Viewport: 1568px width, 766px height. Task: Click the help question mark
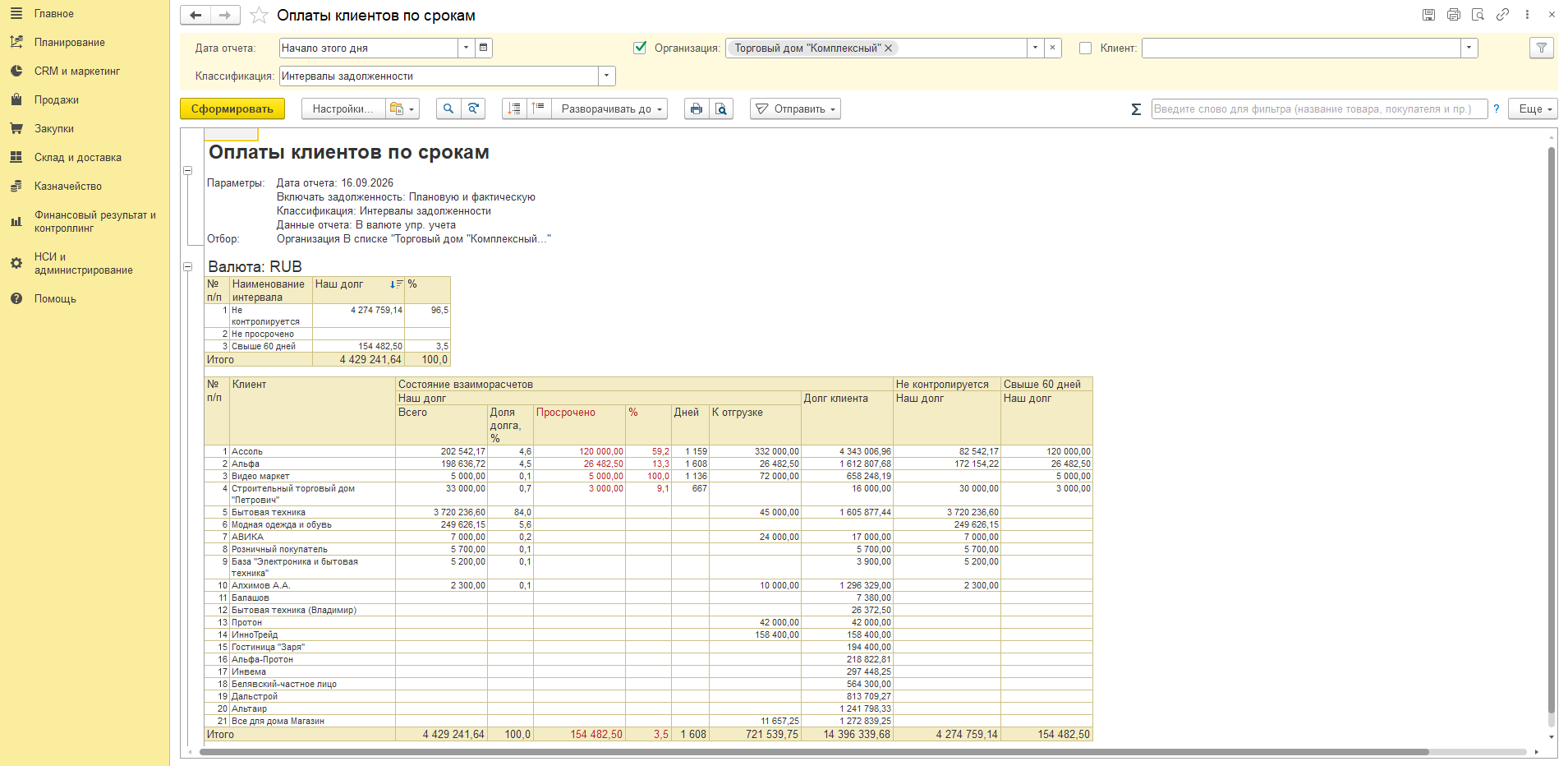[1497, 108]
